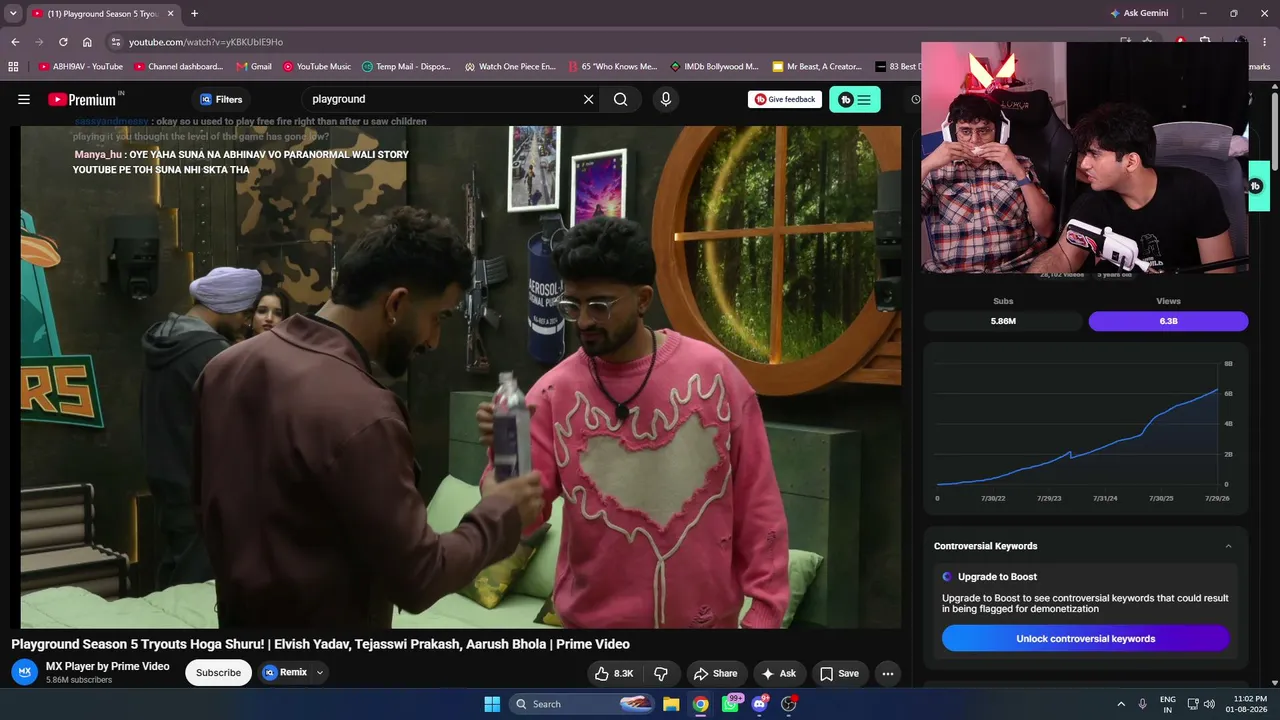Open the Windows Start menu

(492, 704)
